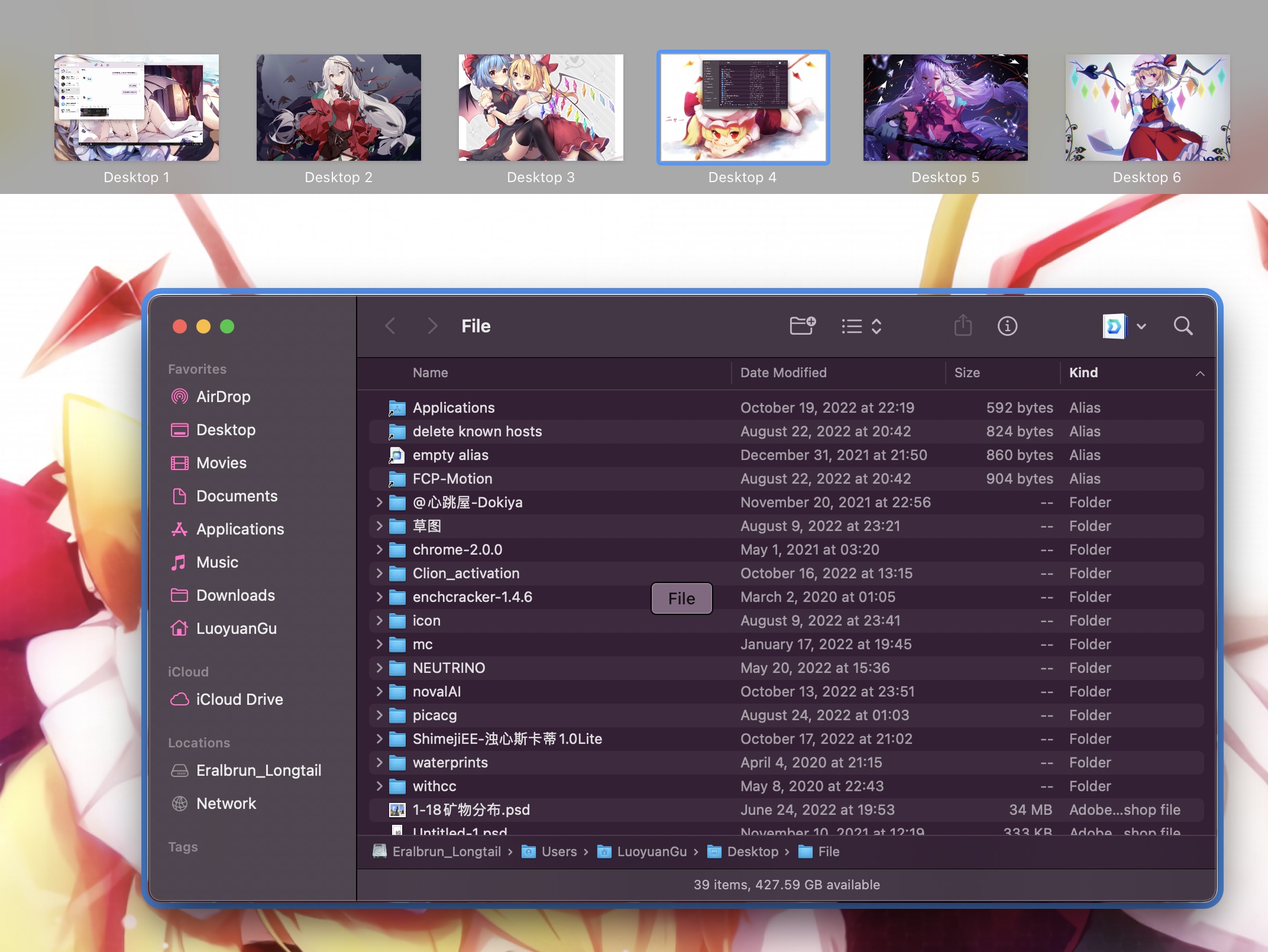Go back with the left arrow
Image resolution: width=1268 pixels, height=952 pixels.
(390, 326)
